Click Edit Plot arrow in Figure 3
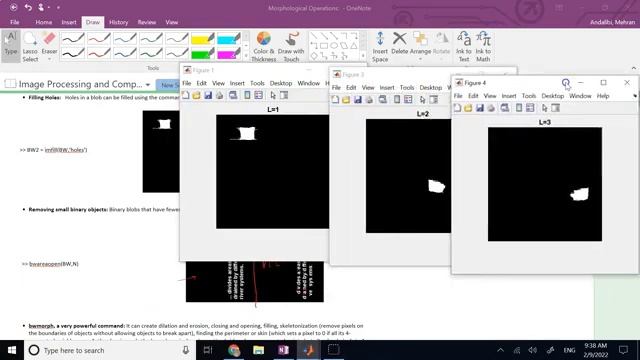The width and height of the screenshot is (640, 360). coord(422,100)
